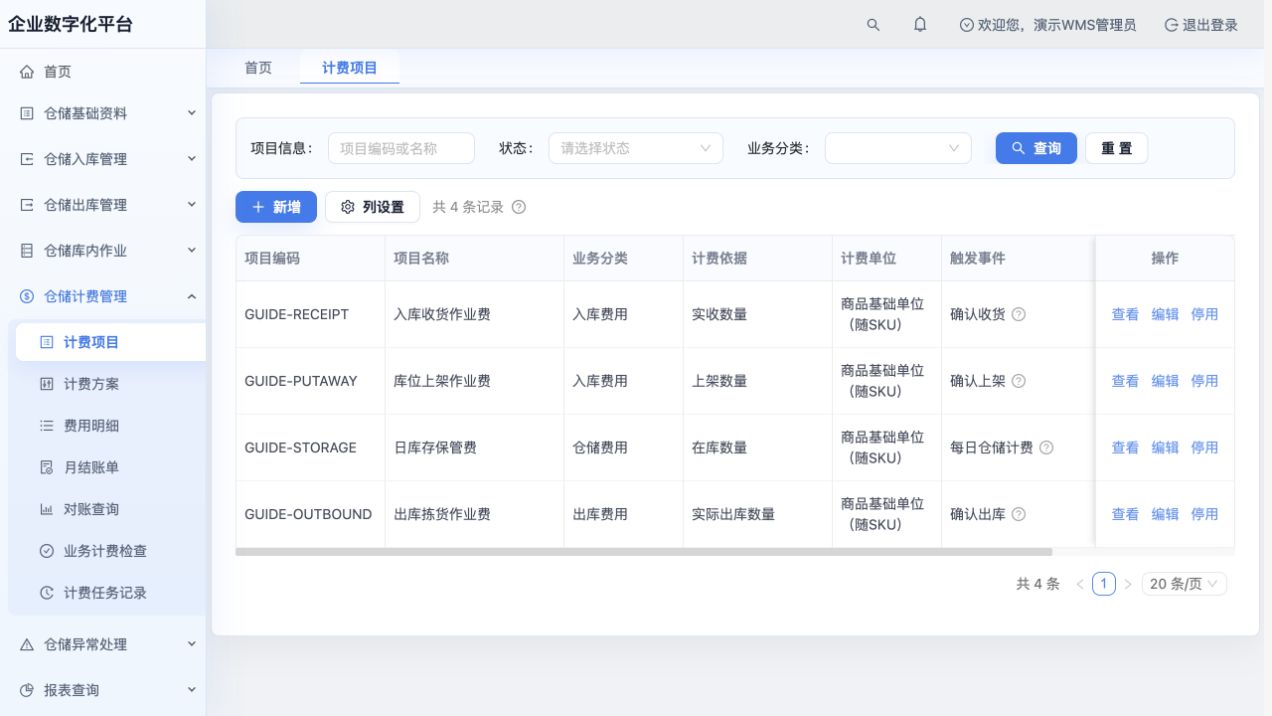Click the 仓储库内作业 sidebar icon
The image size is (1272, 716).
tap(27, 251)
